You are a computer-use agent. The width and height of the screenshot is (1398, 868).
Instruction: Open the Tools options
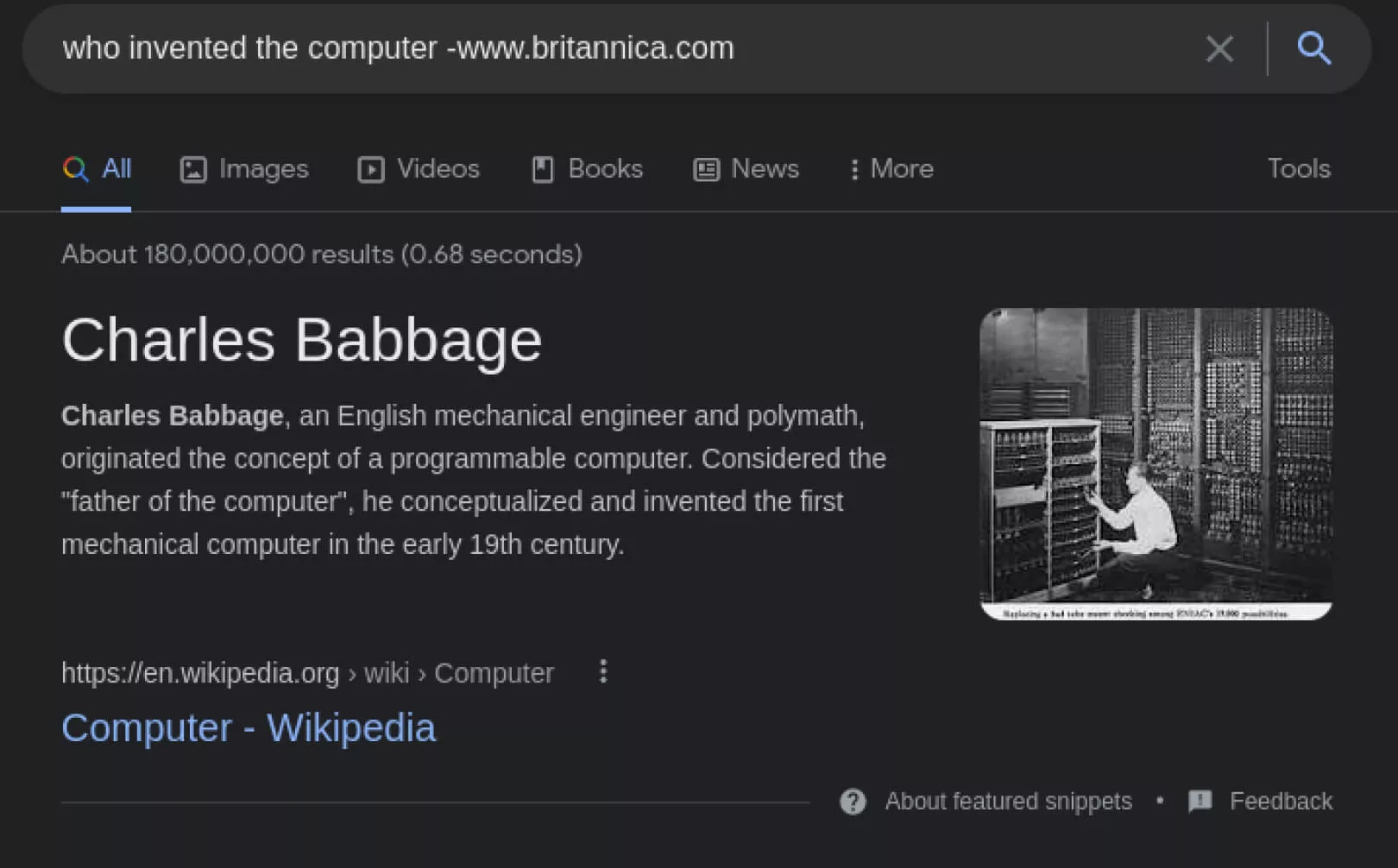point(1298,168)
